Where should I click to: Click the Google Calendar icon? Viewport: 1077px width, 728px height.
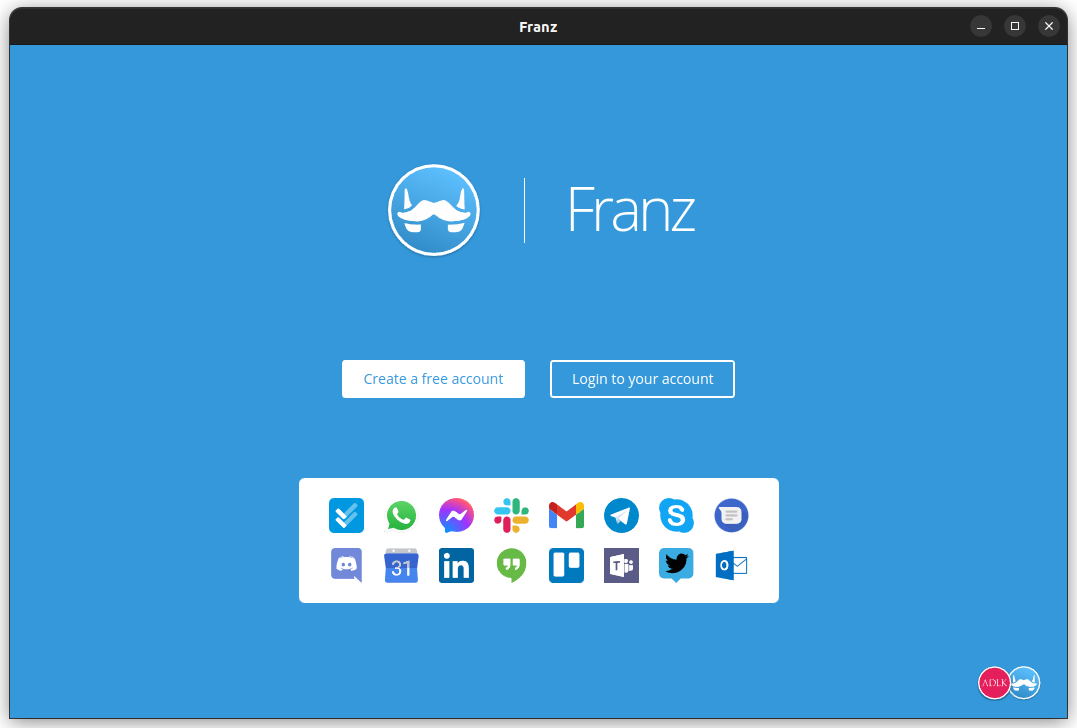[x=401, y=565]
